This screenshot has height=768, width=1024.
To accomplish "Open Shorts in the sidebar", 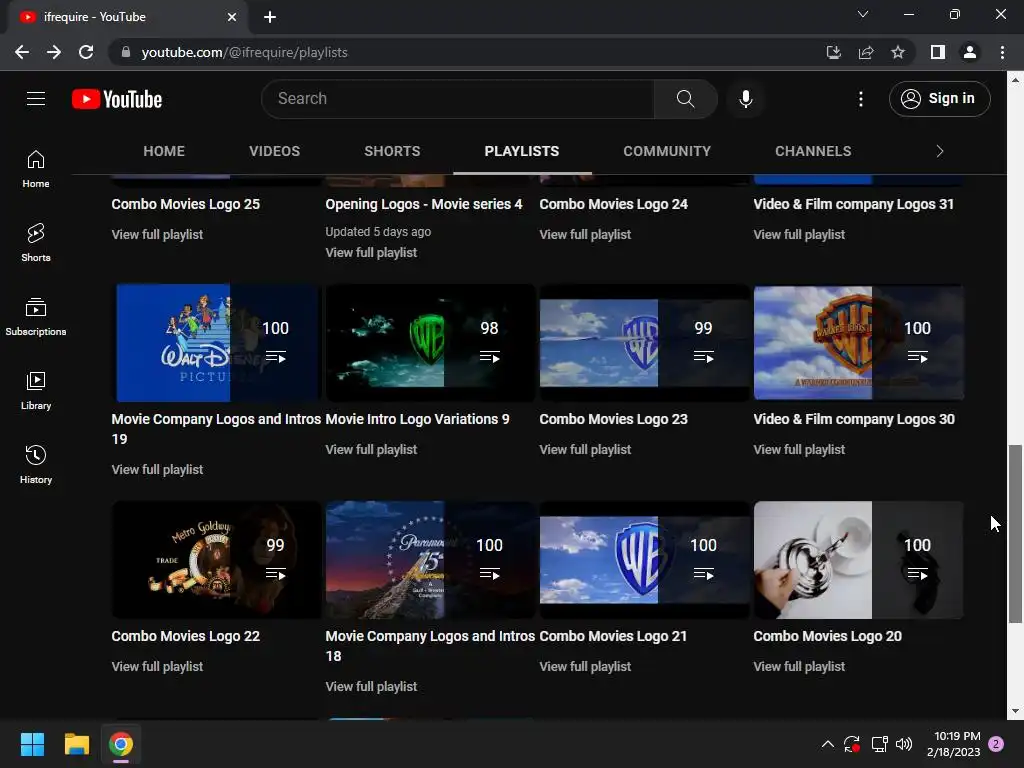I will coord(36,242).
